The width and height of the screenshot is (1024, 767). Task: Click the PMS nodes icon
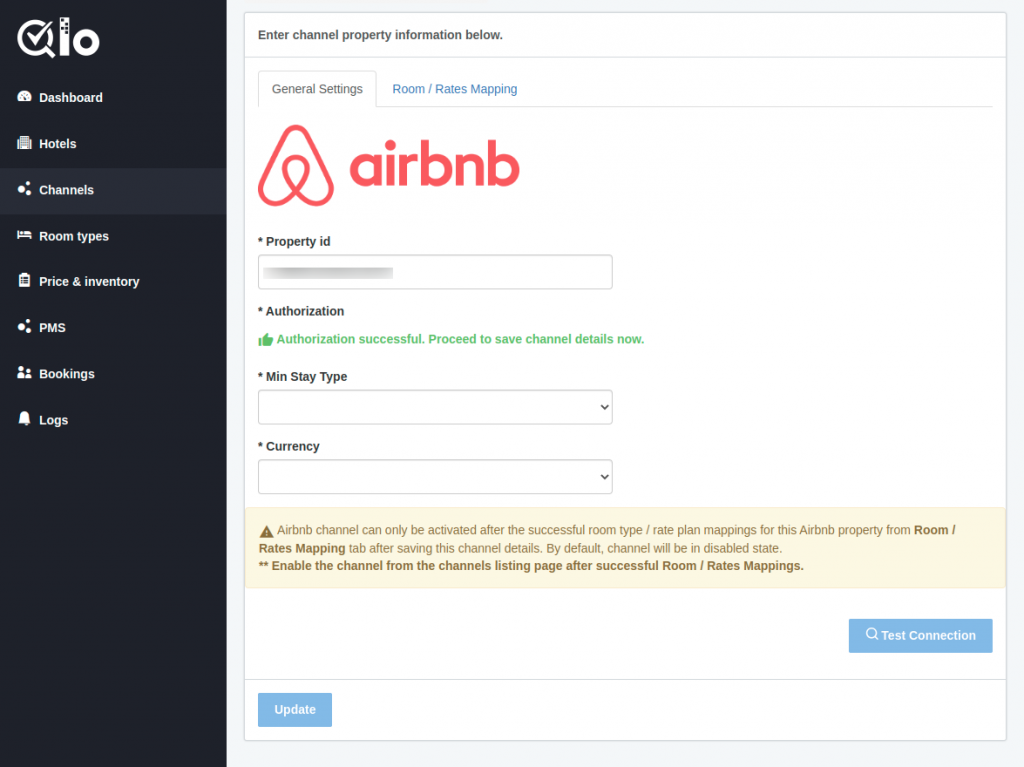pos(24,327)
